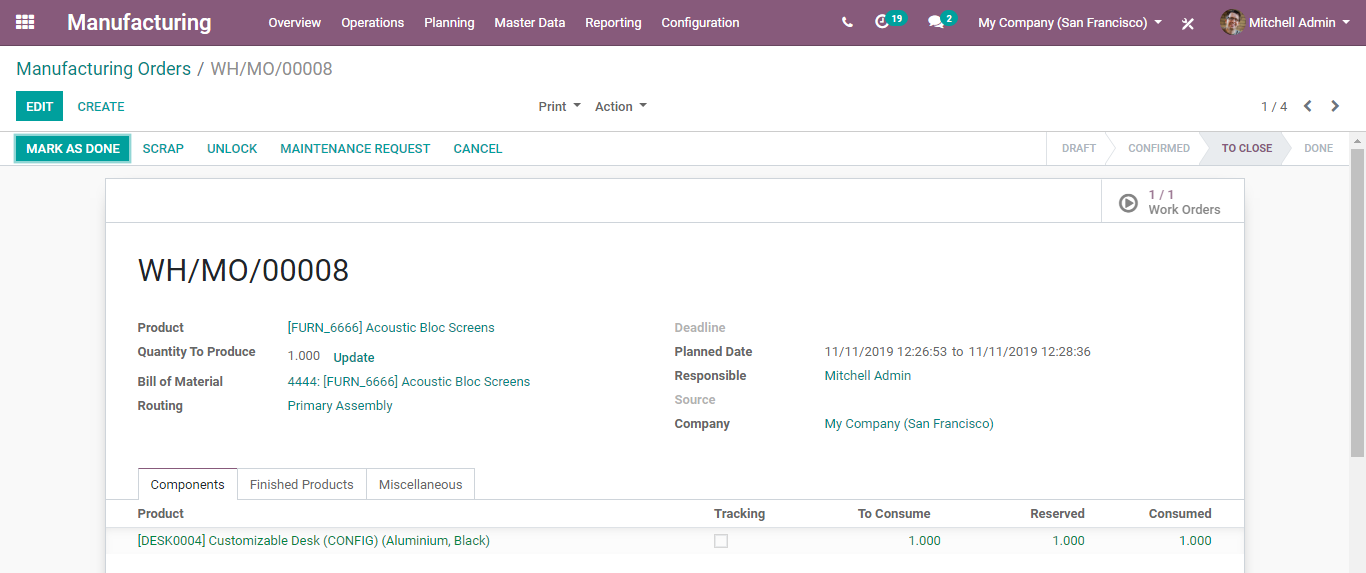Click the WH/MO/00008 record title
Viewport: 1366px width, 573px height.
(243, 271)
